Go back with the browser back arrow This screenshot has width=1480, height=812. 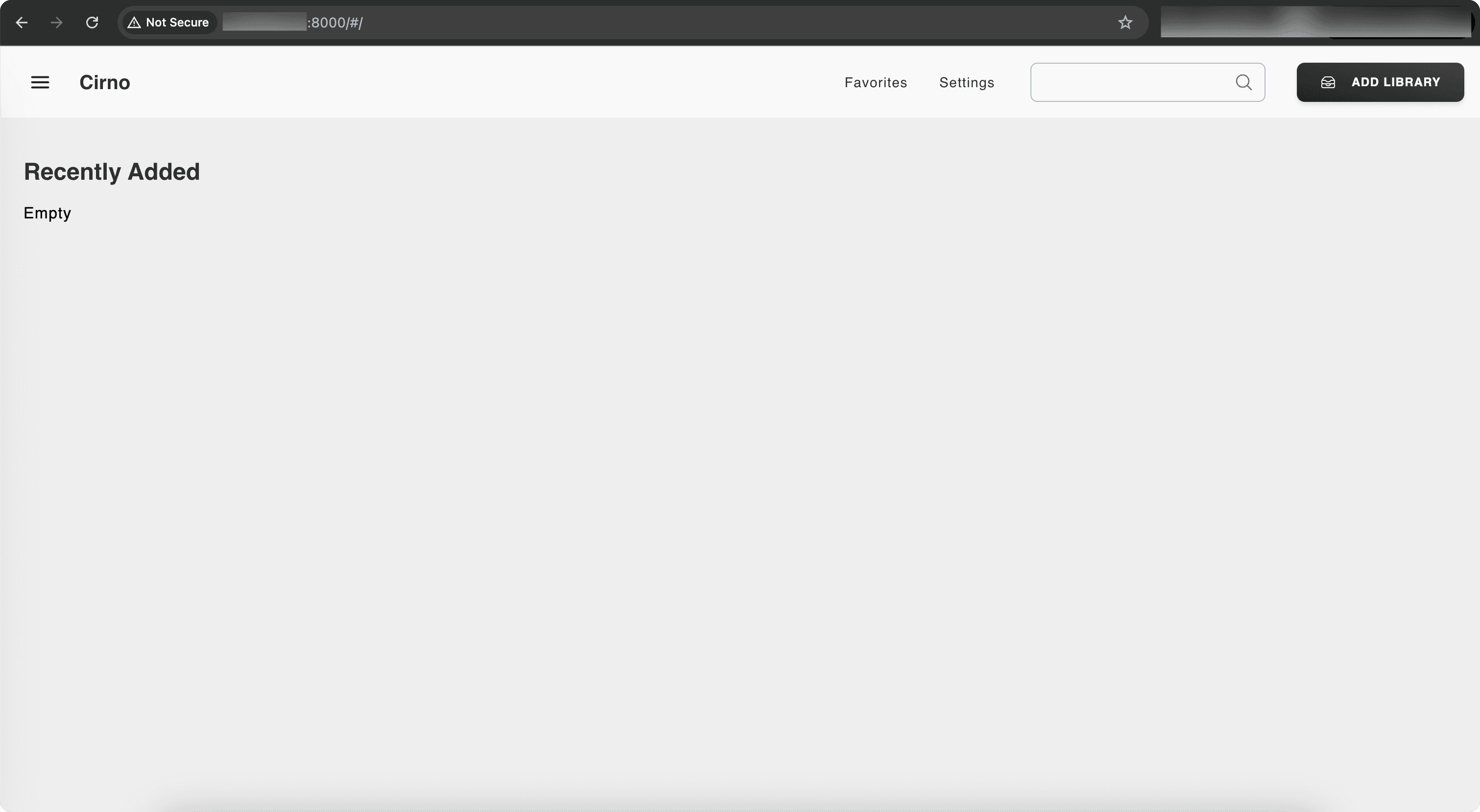[x=22, y=23]
